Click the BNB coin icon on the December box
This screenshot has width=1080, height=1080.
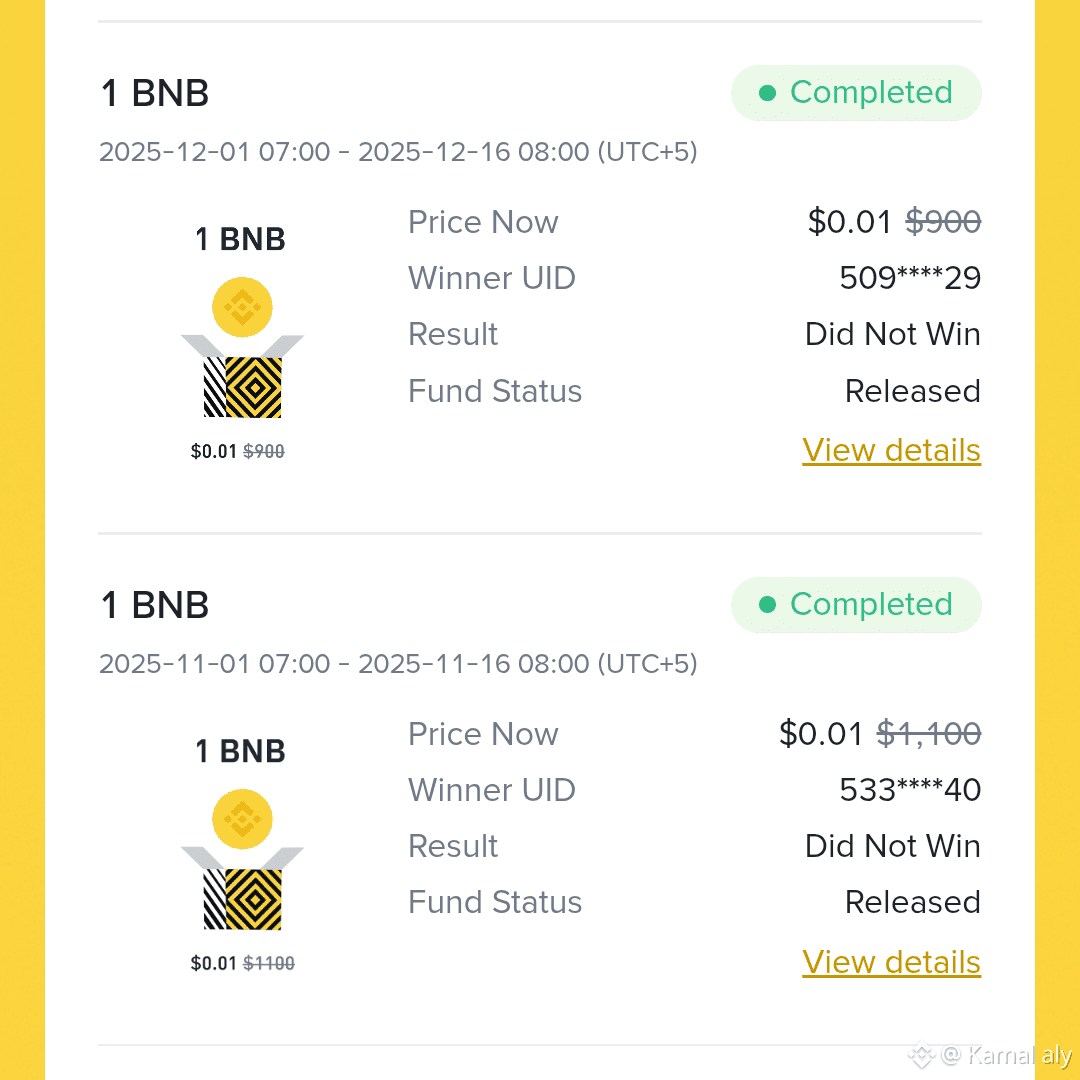click(x=242, y=307)
